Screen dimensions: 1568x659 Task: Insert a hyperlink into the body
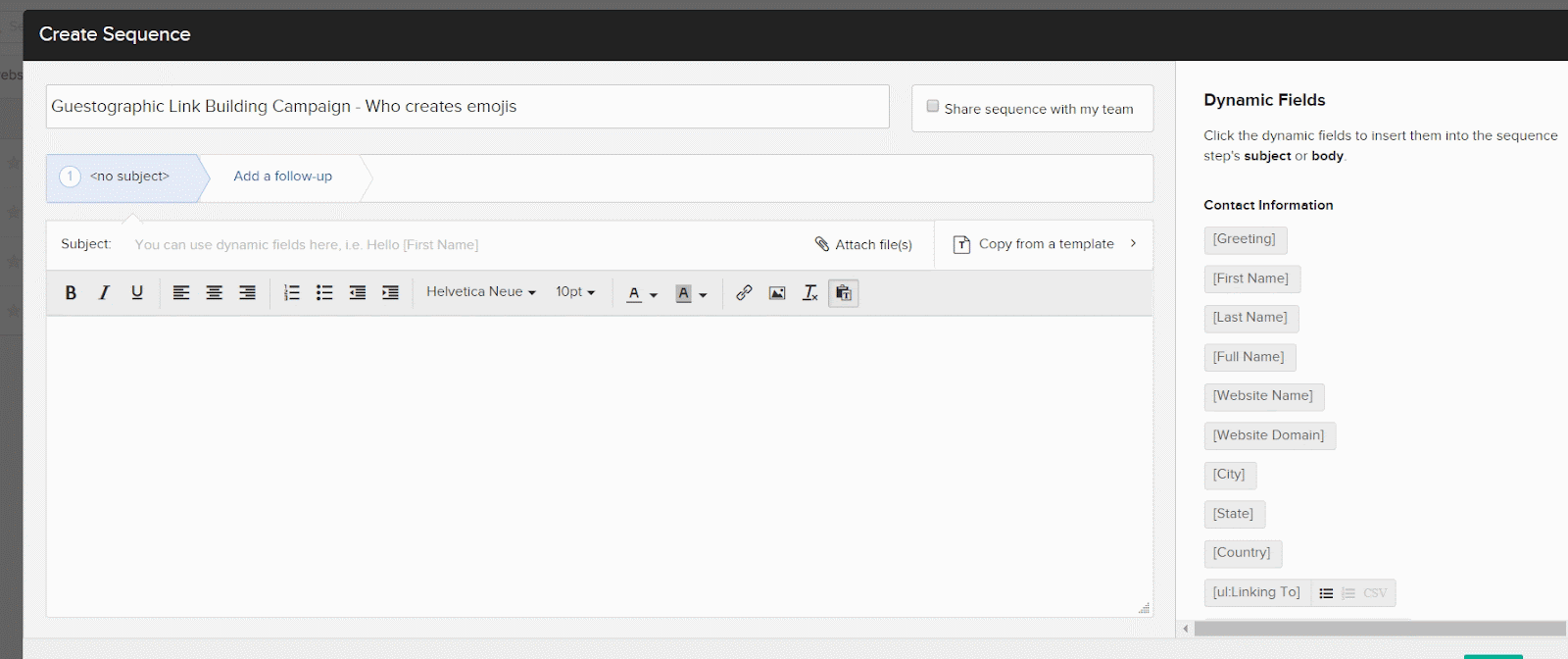[x=744, y=293]
